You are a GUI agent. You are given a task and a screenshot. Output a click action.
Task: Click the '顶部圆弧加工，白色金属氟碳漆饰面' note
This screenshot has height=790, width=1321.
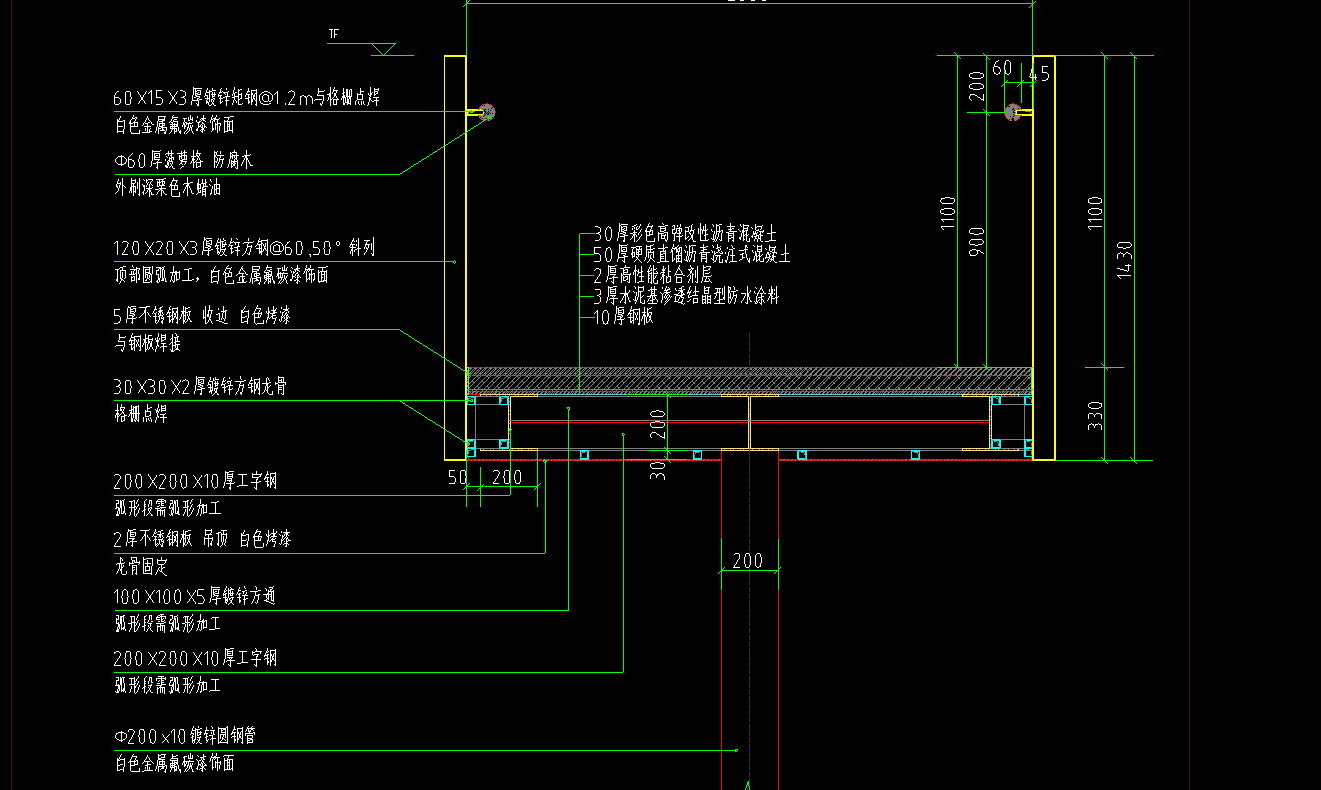pyautogui.click(x=221, y=275)
